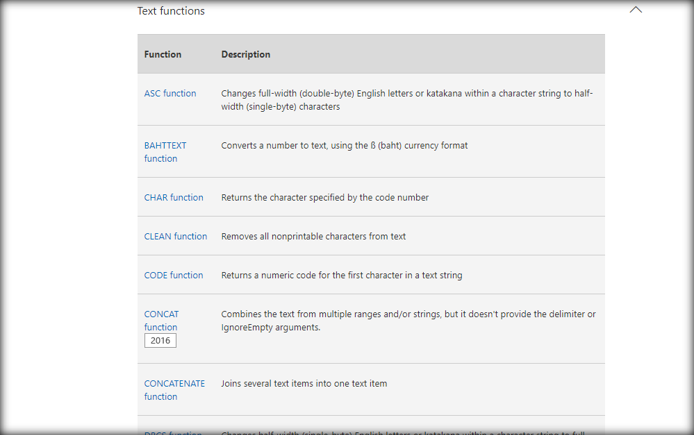Open the CONCATENATE function link

(x=174, y=390)
